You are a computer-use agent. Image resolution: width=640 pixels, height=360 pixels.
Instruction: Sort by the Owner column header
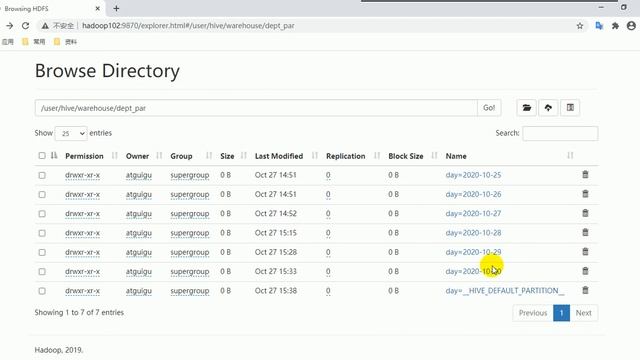pyautogui.click(x=137, y=156)
